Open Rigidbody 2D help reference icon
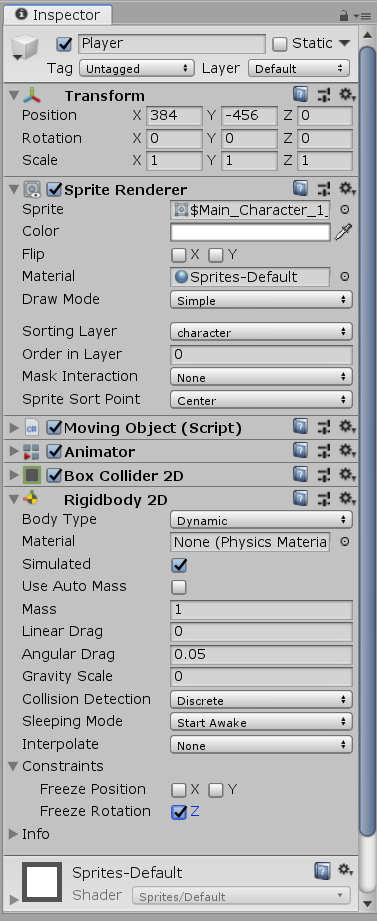The image size is (377, 921). click(x=300, y=499)
